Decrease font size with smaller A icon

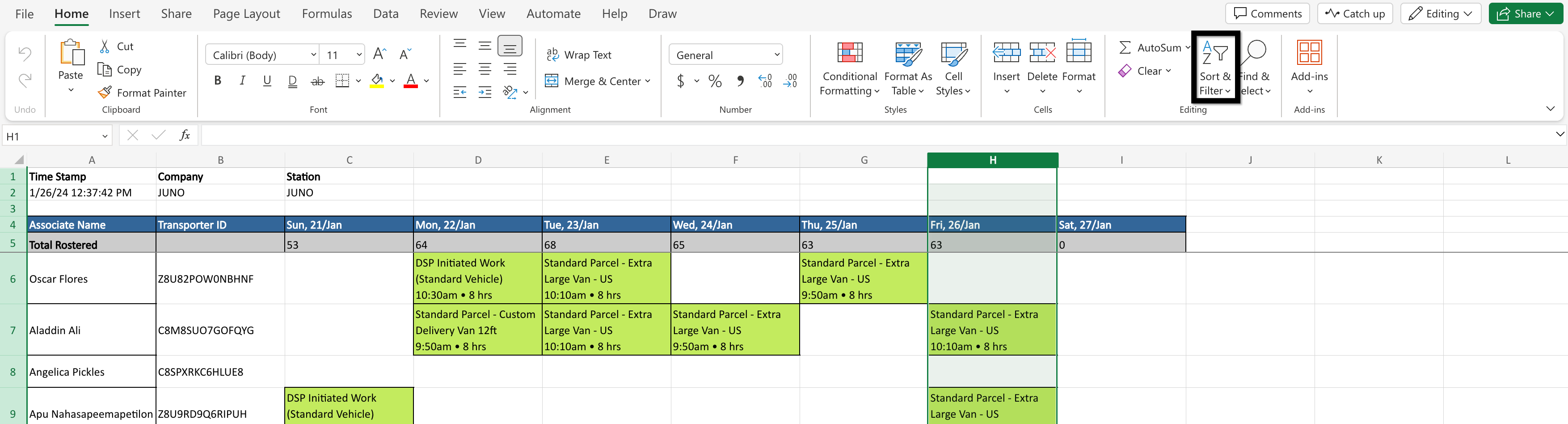click(405, 54)
